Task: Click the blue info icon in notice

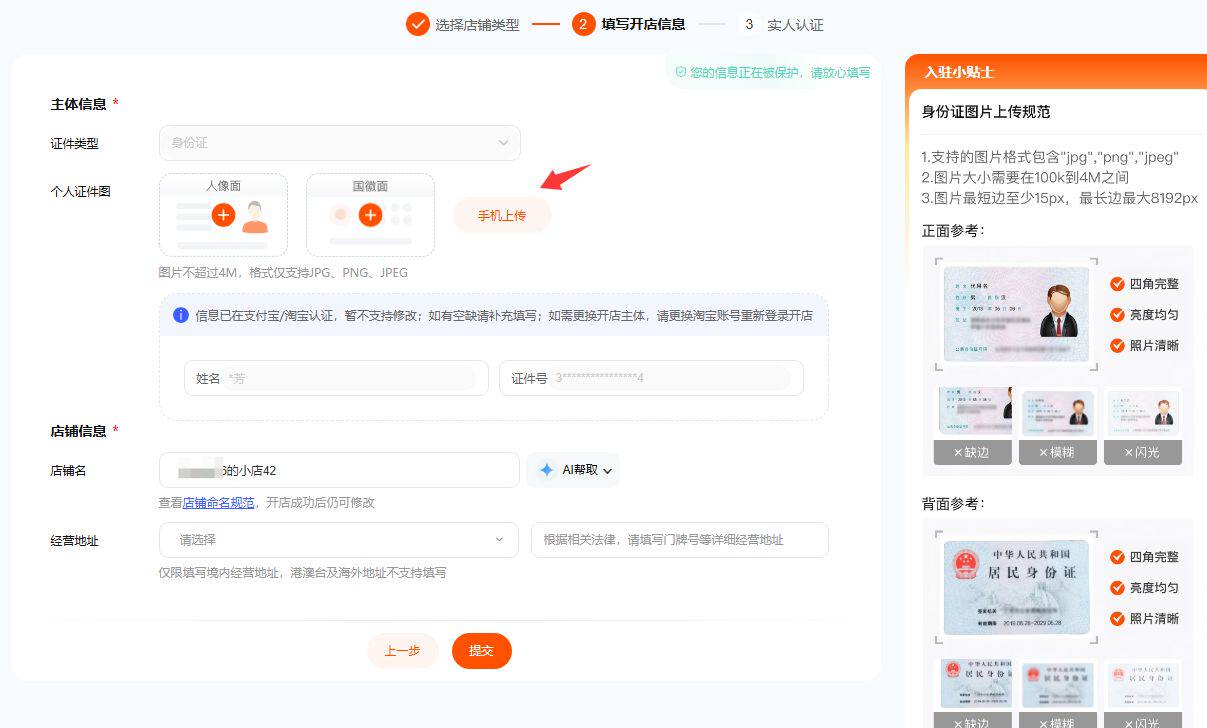Action: (181, 315)
